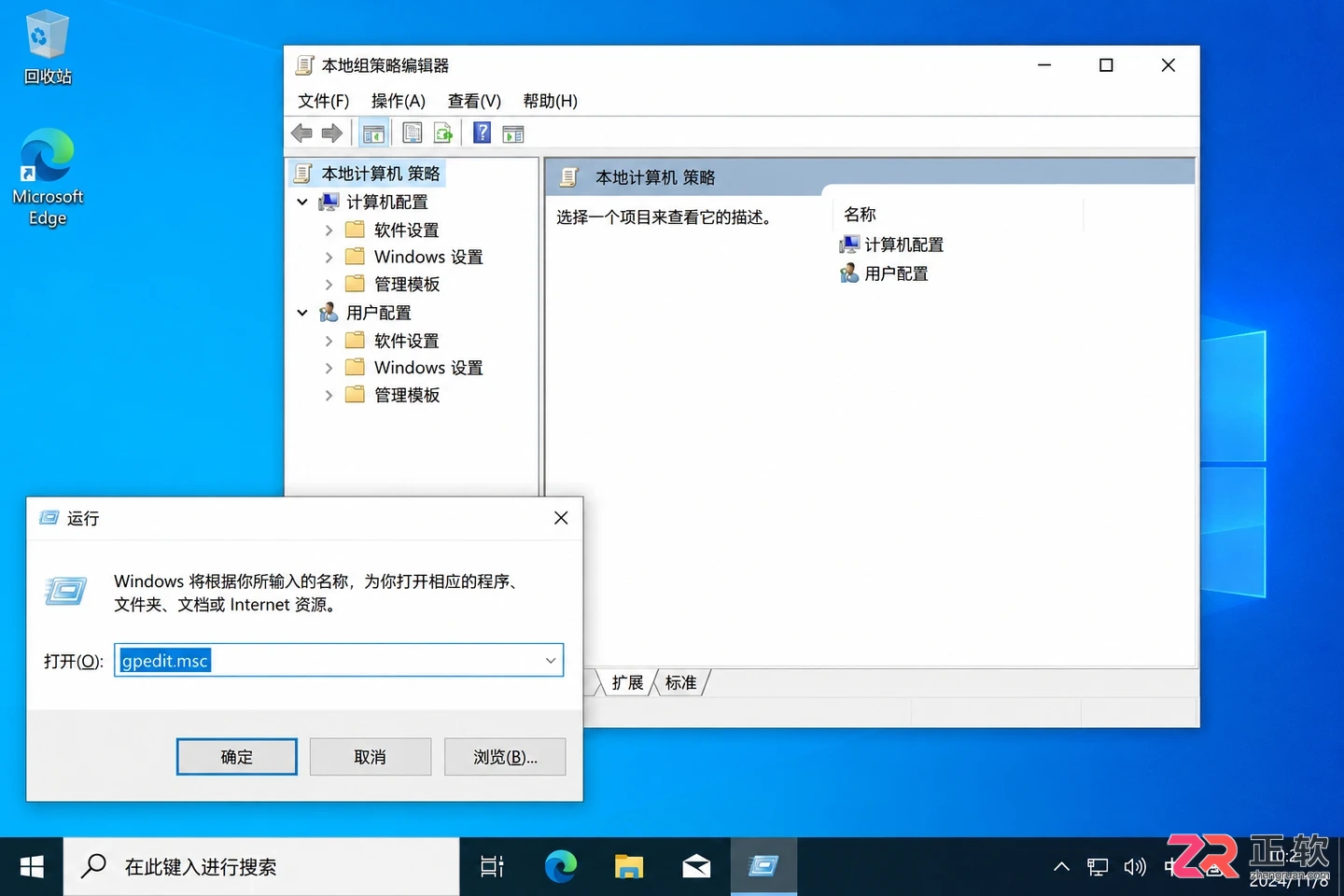The image size is (1344, 896).
Task: Expand 管理模板 under 用户配置
Action: pyautogui.click(x=329, y=395)
